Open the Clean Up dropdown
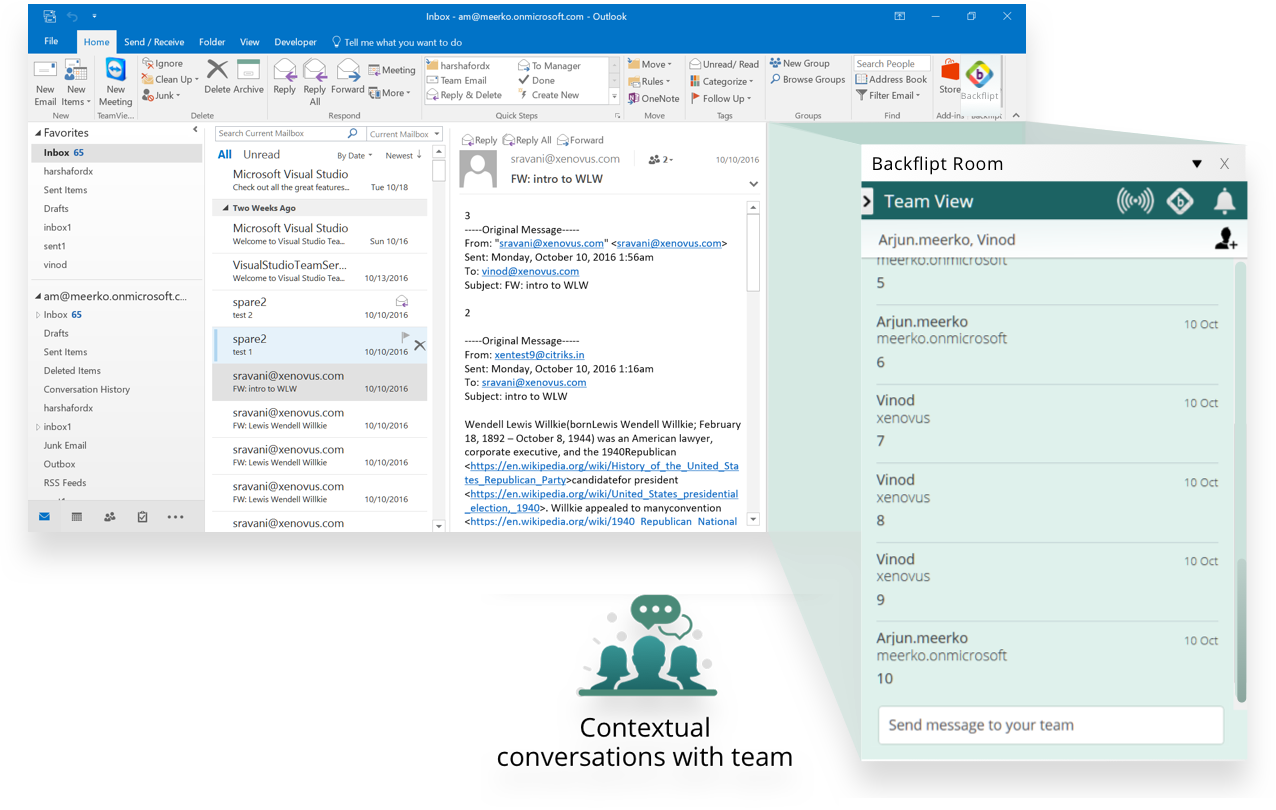The height and width of the screenshot is (810, 1276). [171, 80]
